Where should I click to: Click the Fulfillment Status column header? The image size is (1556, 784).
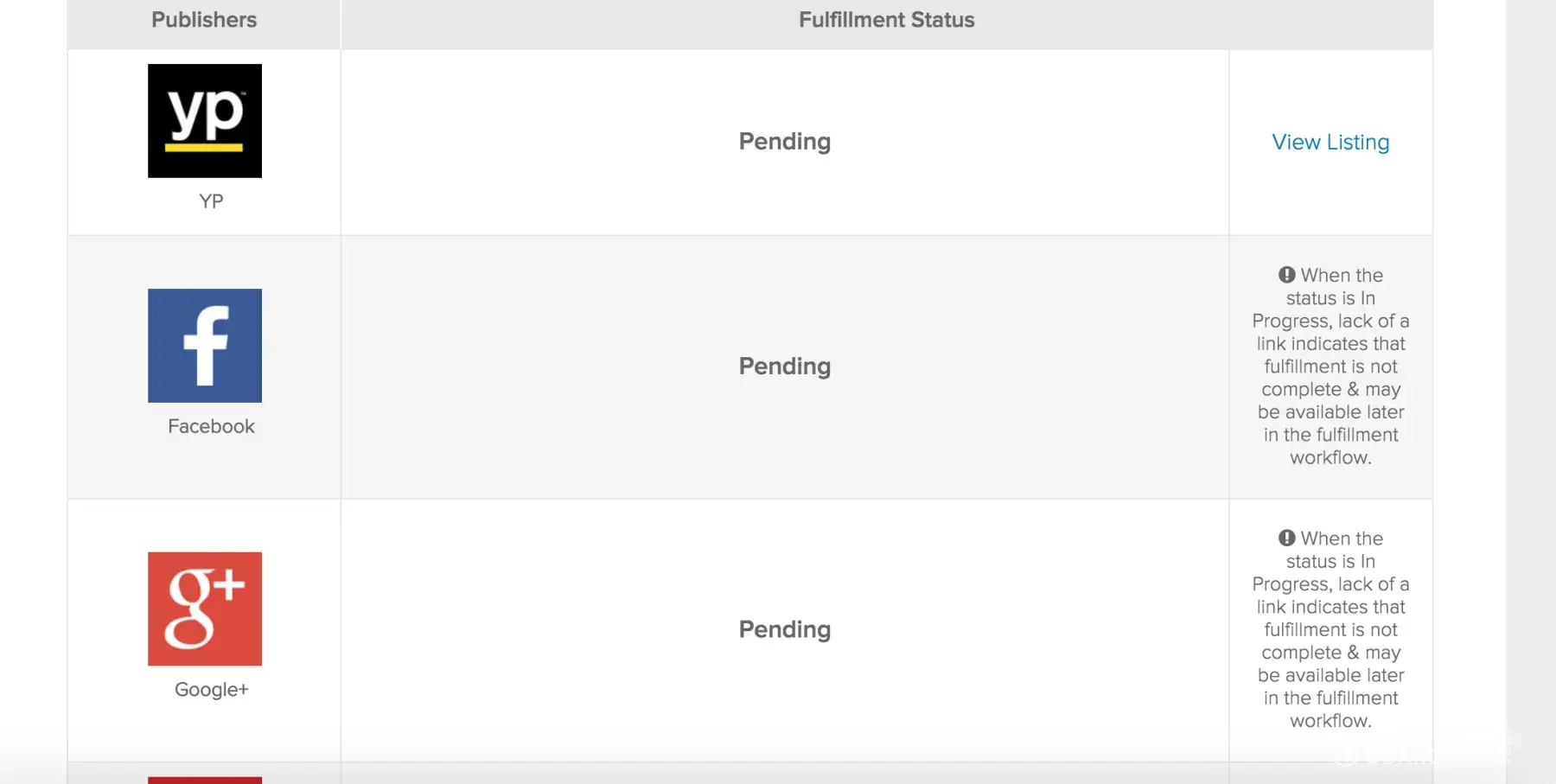click(x=886, y=20)
